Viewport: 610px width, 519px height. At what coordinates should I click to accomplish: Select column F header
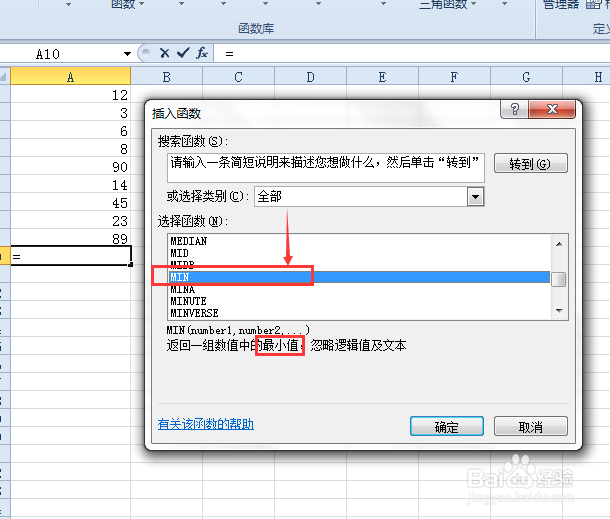click(454, 77)
